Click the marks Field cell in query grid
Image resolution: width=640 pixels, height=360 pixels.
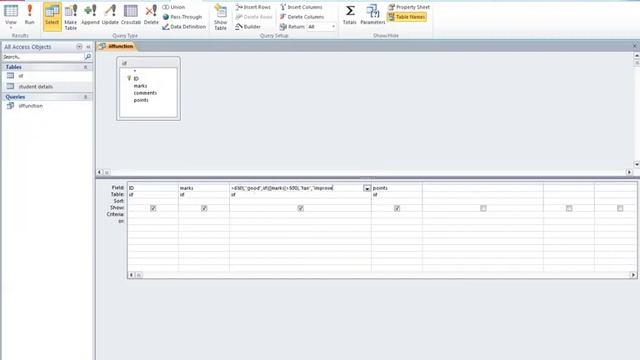[x=204, y=188]
